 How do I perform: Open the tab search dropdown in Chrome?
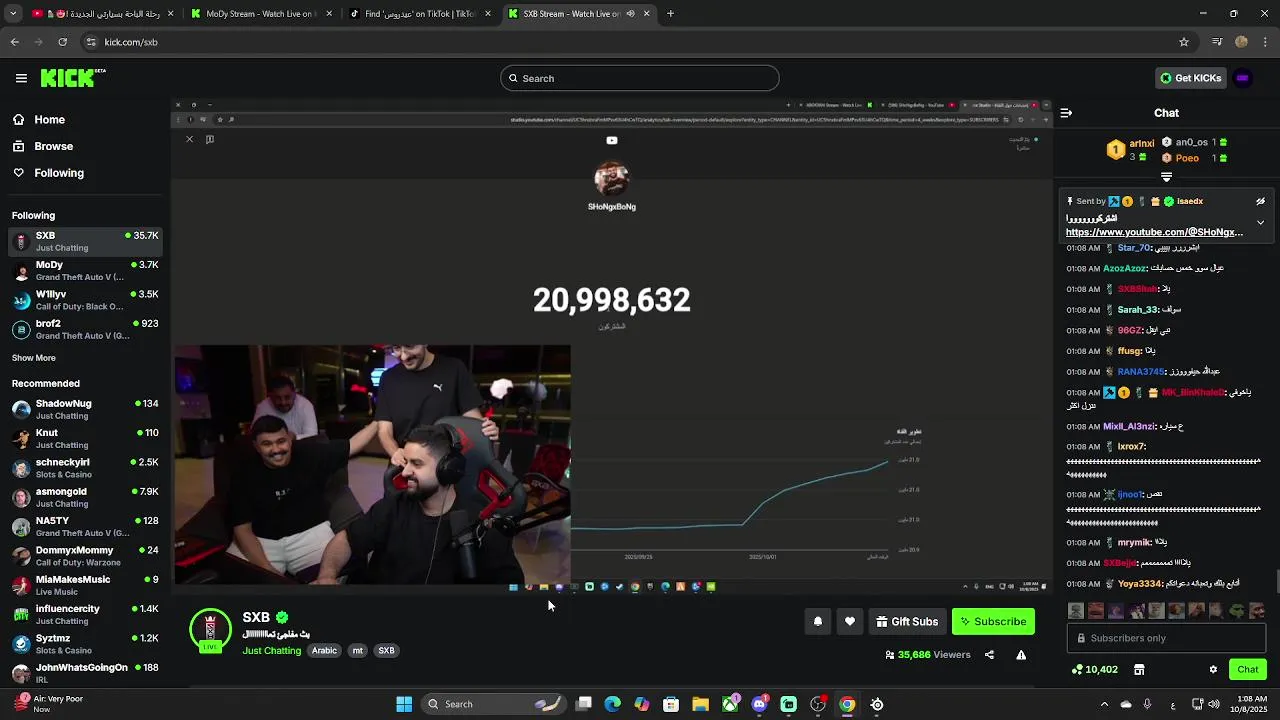[x=13, y=14]
